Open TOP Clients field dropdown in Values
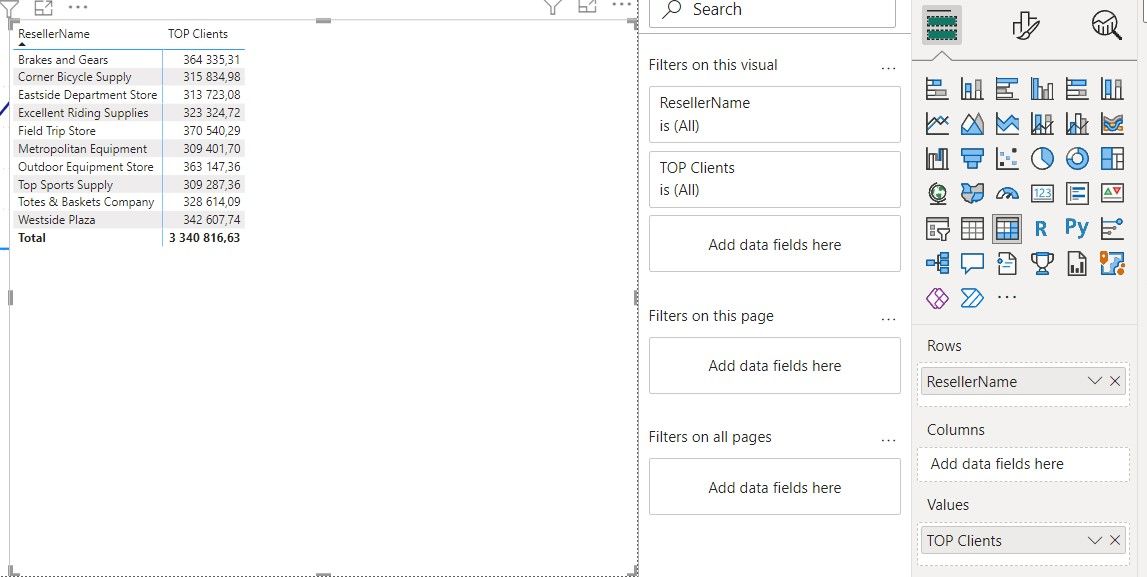 1094,540
